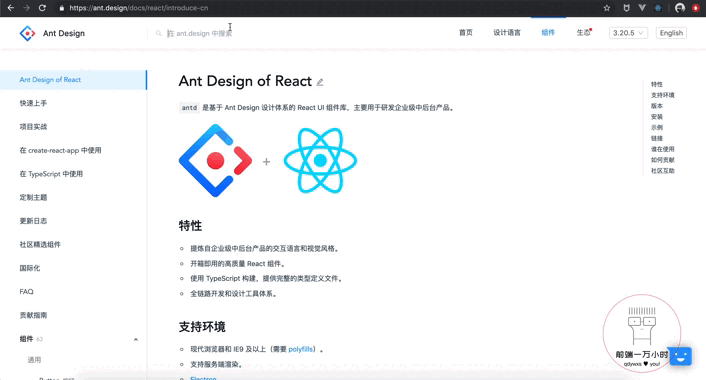This screenshot has width=706, height=380.
Task: Open 在 create-react-app 中使用 in the sidebar
Action: (60, 150)
